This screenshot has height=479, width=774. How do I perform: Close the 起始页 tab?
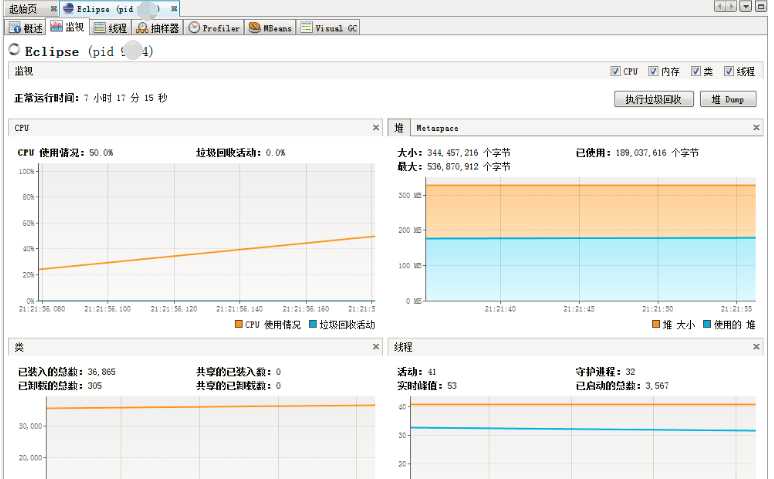pos(53,9)
